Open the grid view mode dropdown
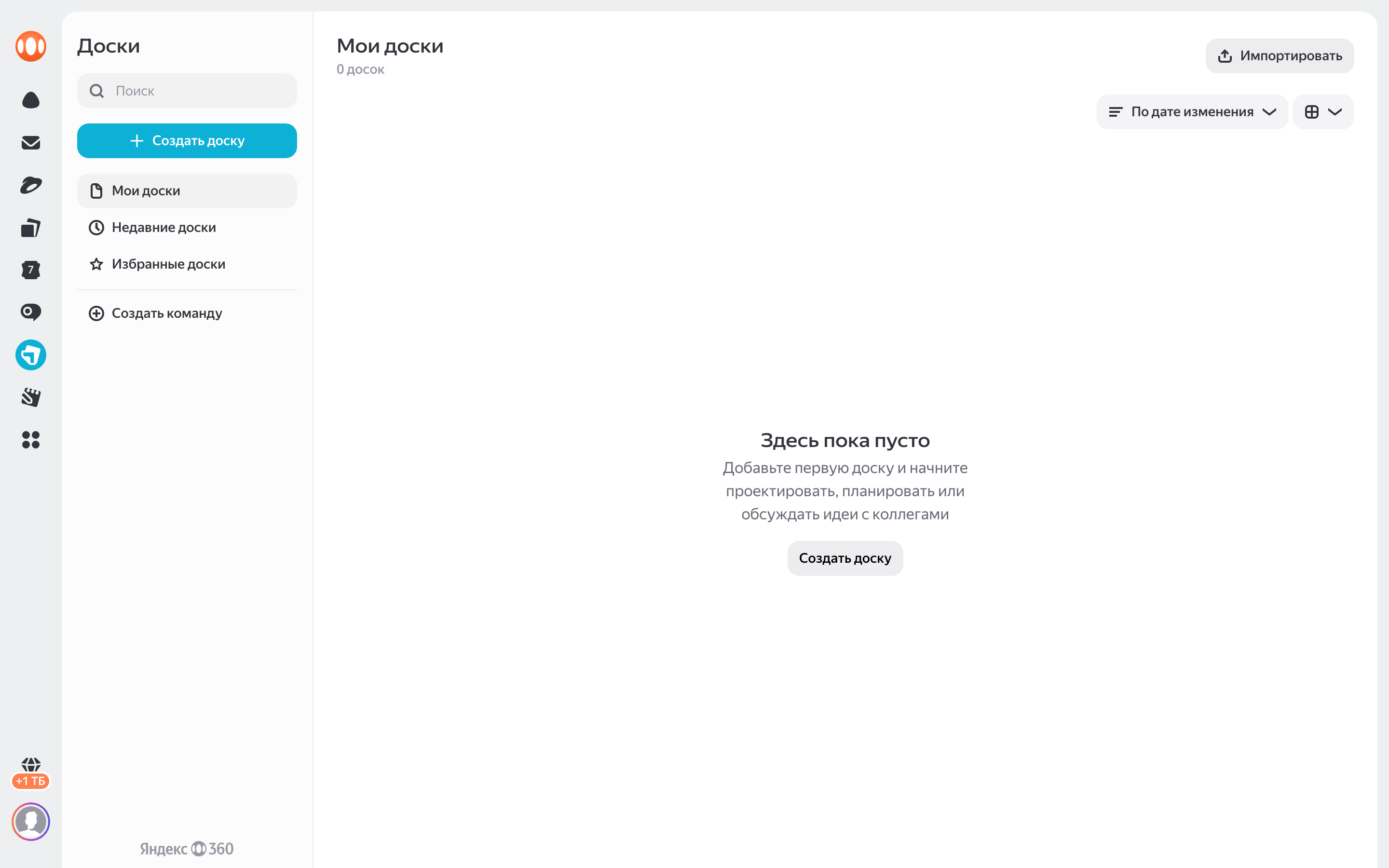 1323,112
